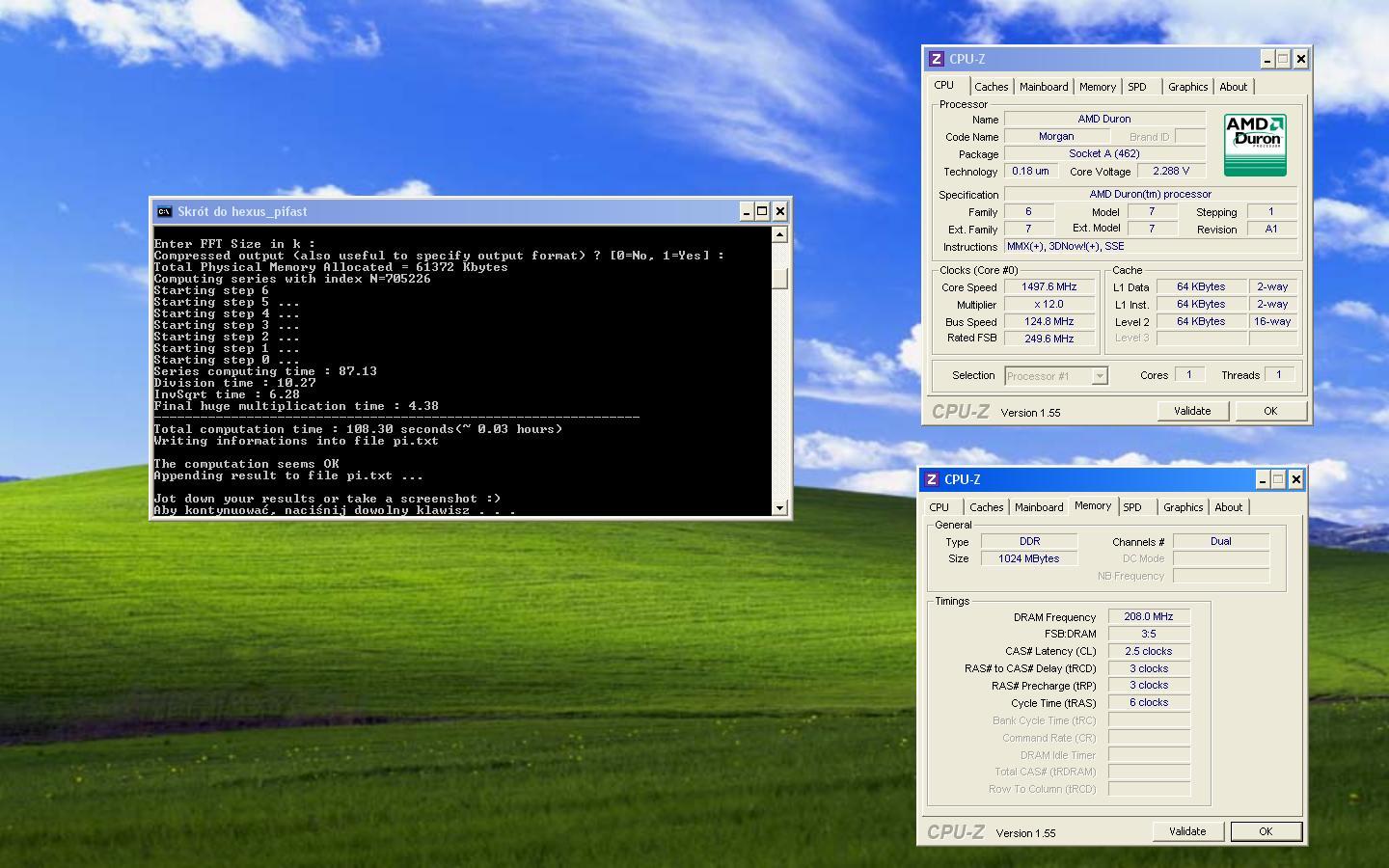1389x868 pixels.
Task: Click the processor Name field AMD Duron
Action: tap(1104, 119)
